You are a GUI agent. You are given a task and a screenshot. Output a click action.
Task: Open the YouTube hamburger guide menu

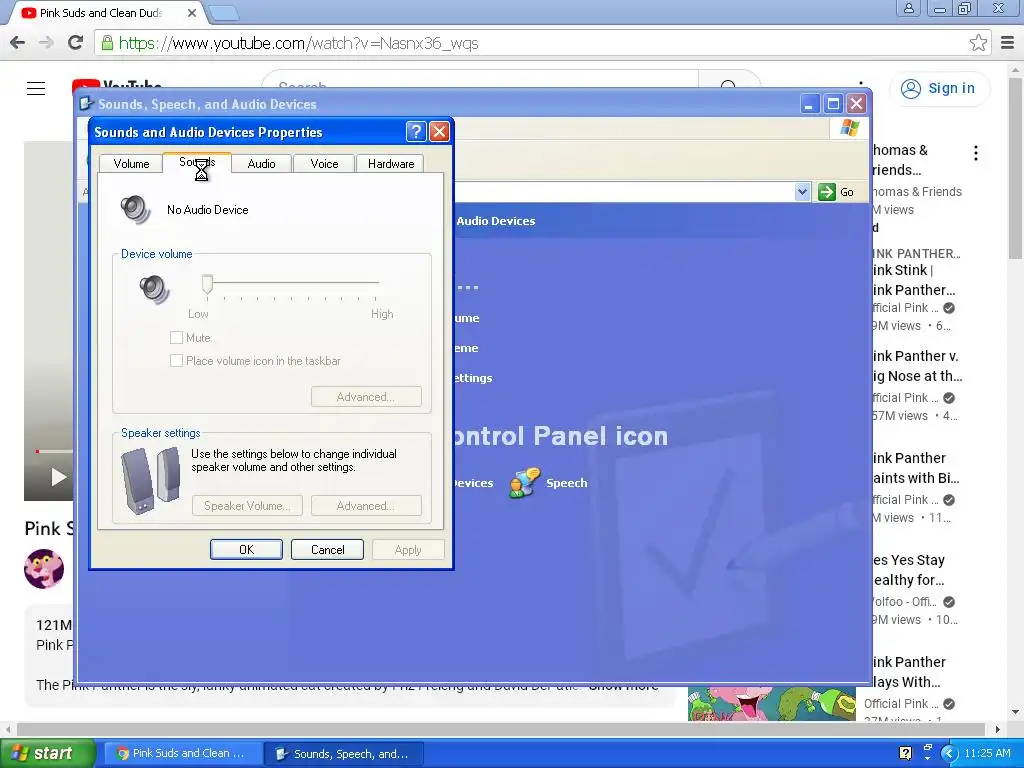coord(36,88)
